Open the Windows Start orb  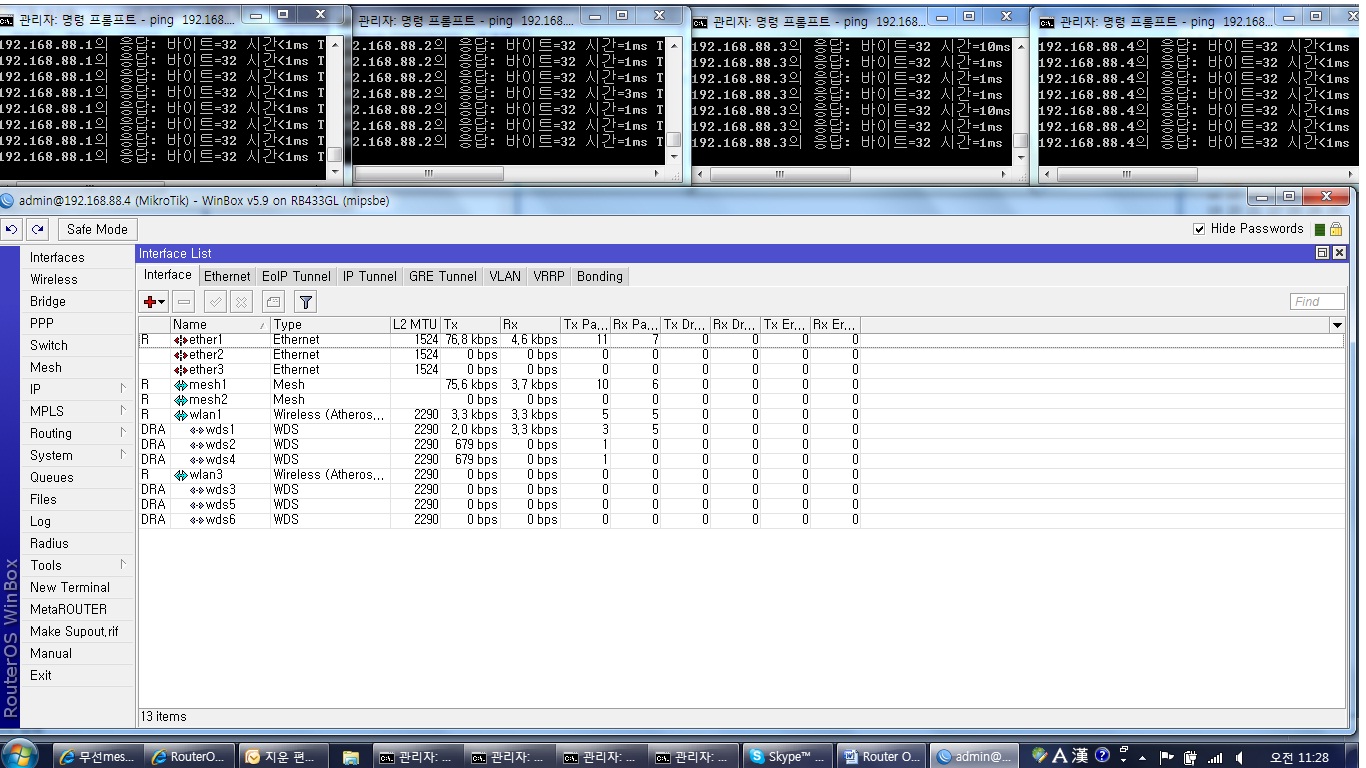(20, 754)
